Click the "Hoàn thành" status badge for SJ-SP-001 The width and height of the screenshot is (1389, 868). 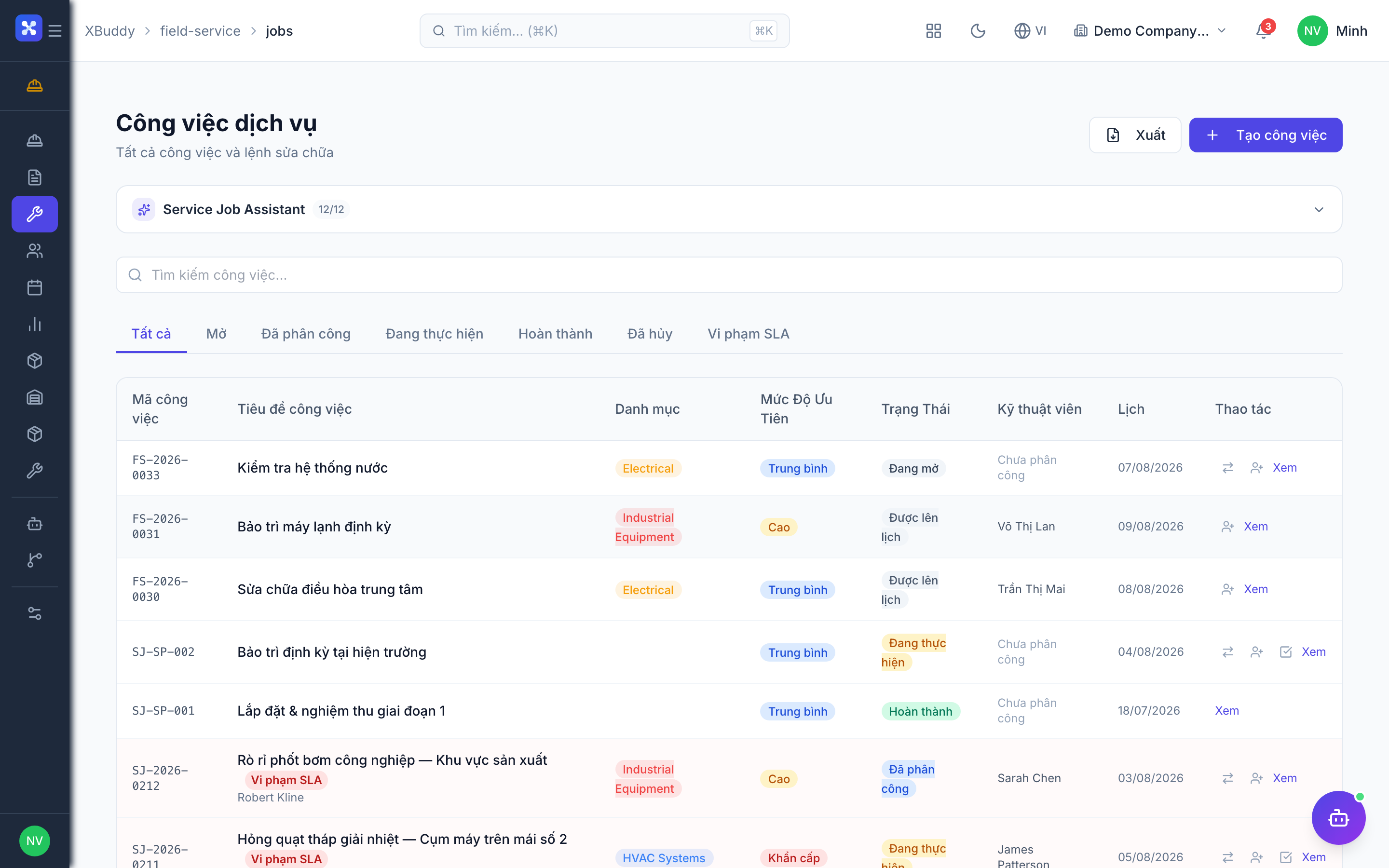click(921, 711)
